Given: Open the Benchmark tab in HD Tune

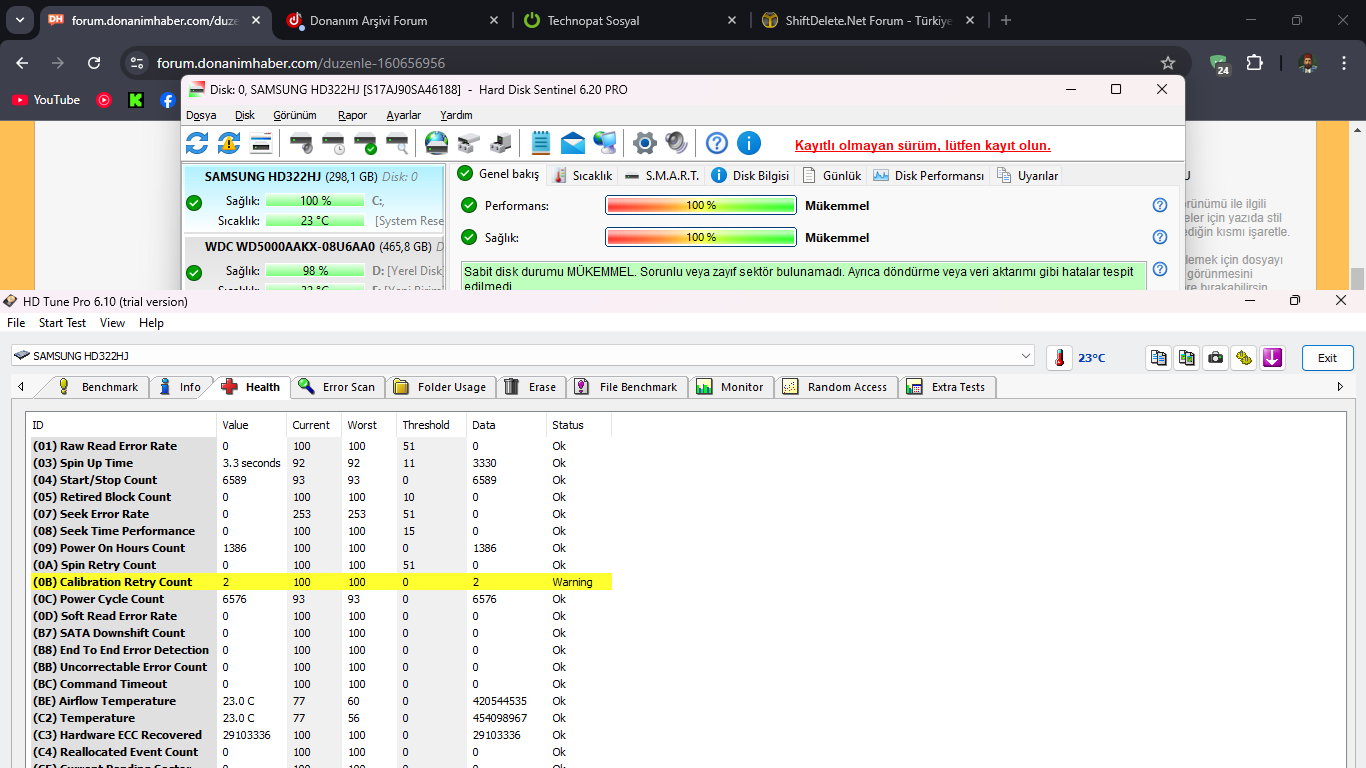Looking at the screenshot, I should point(98,387).
